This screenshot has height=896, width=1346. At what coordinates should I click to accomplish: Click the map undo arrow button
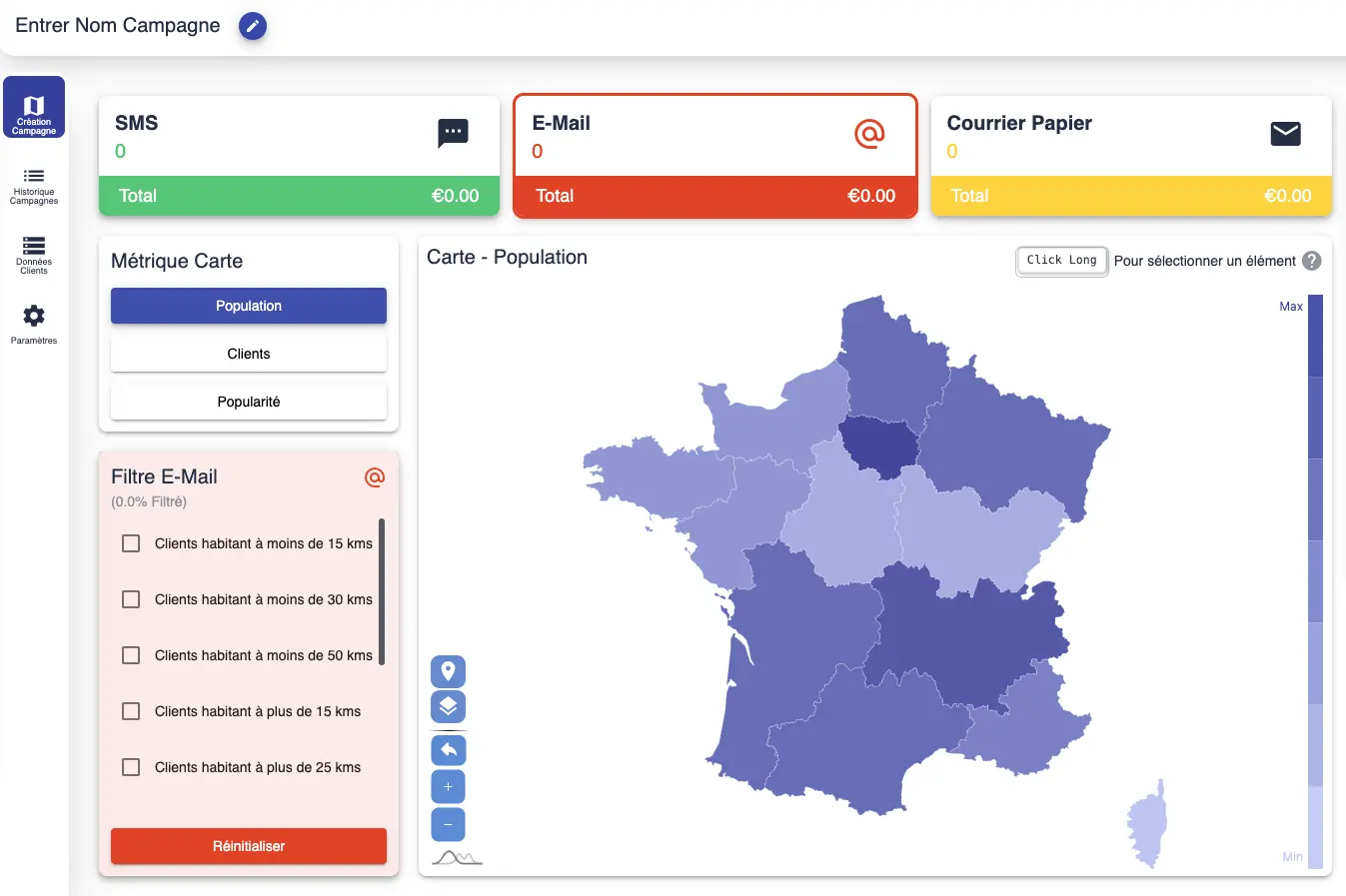click(448, 750)
